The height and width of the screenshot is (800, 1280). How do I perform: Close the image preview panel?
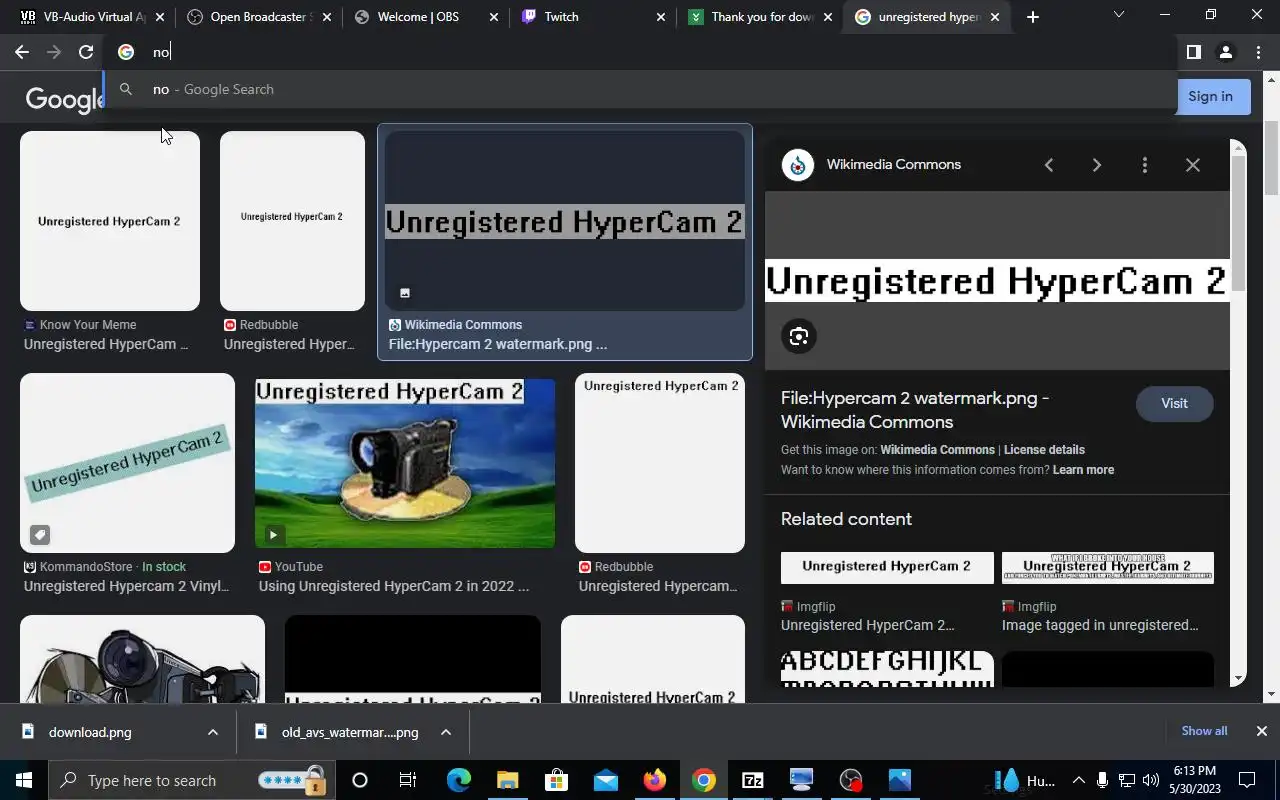tap(1193, 165)
